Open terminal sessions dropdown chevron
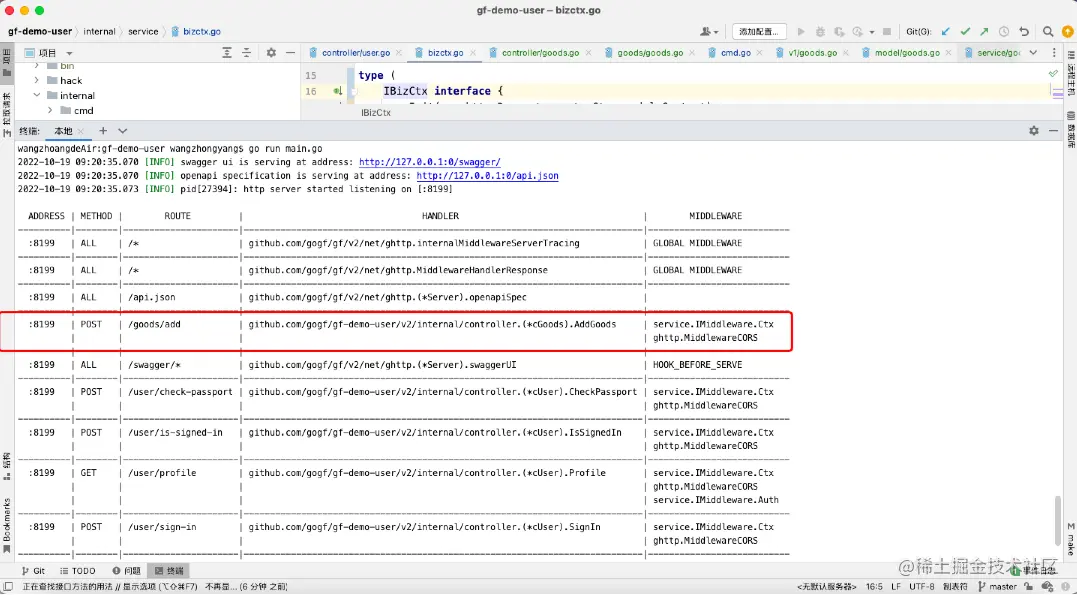1077x595 pixels. pyautogui.click(x=122, y=131)
